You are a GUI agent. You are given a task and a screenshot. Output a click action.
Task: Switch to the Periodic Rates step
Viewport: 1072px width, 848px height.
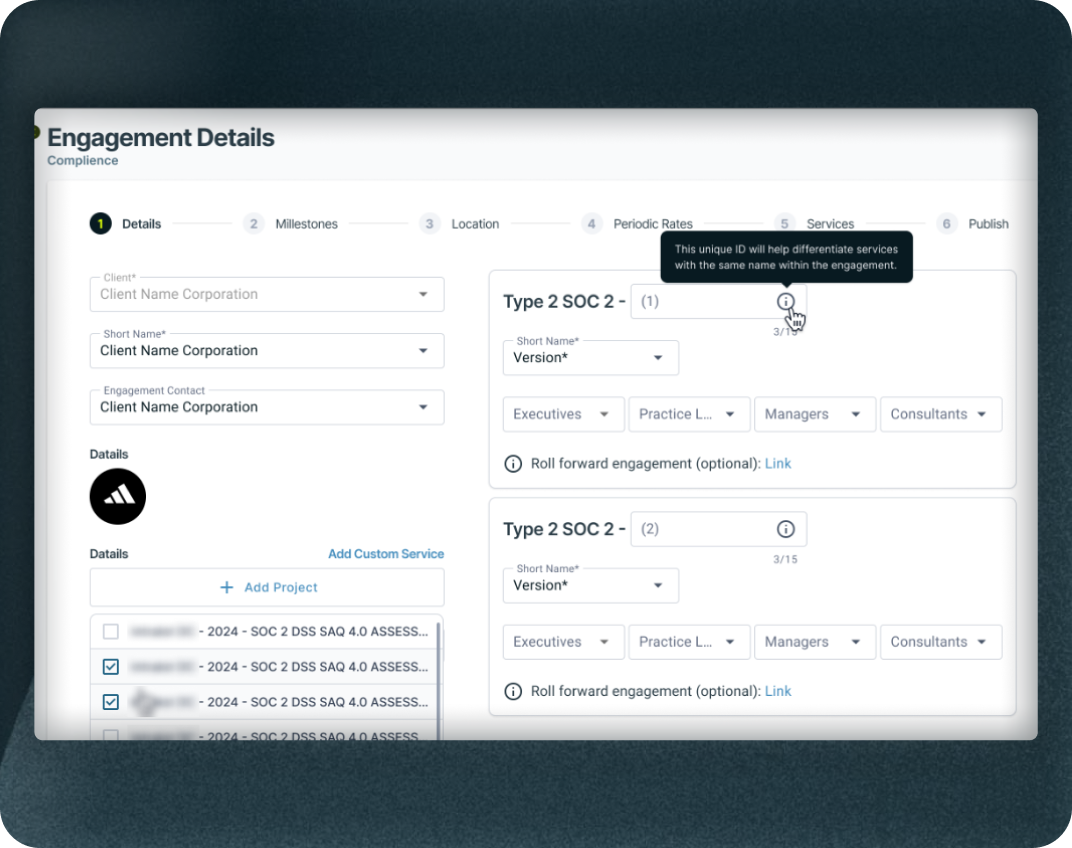[653, 224]
